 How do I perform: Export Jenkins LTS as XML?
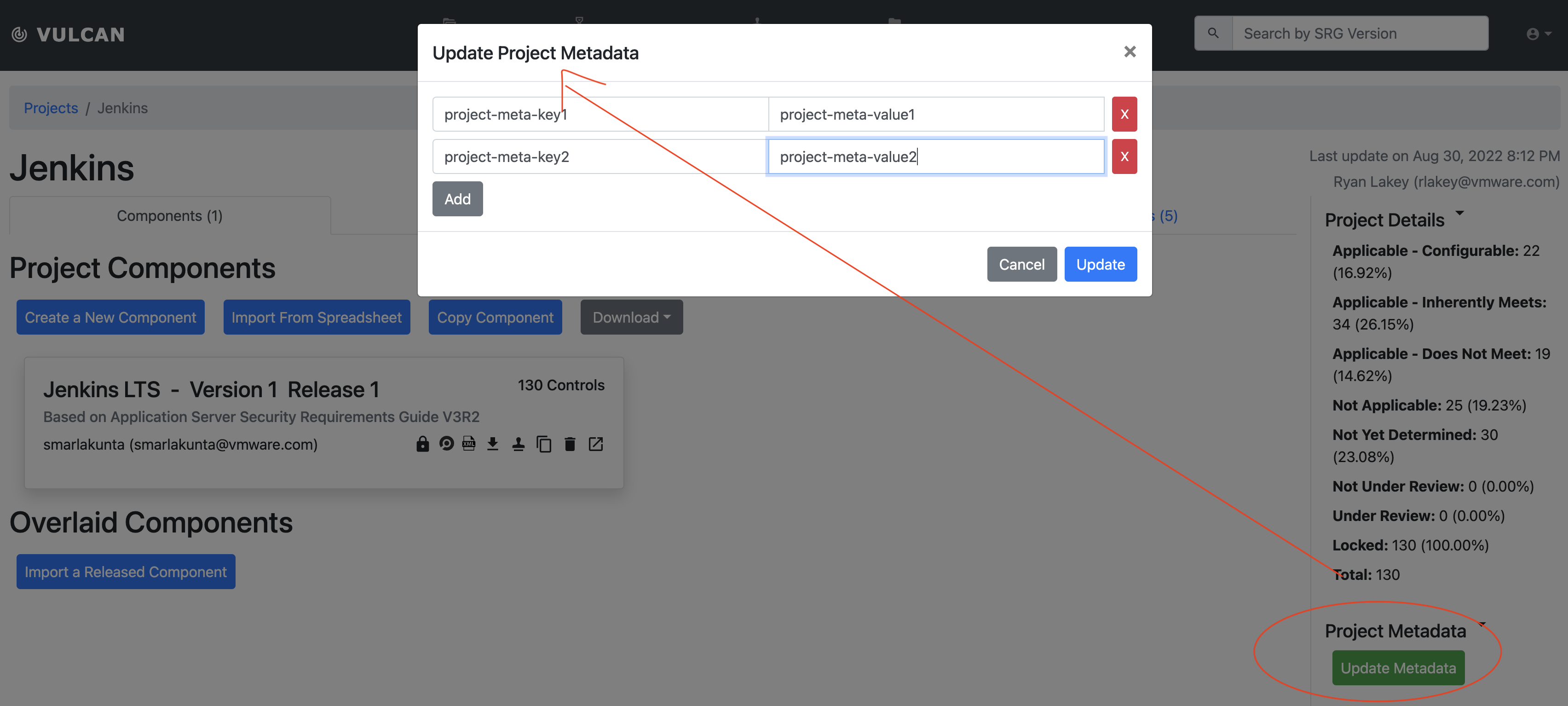point(469,444)
